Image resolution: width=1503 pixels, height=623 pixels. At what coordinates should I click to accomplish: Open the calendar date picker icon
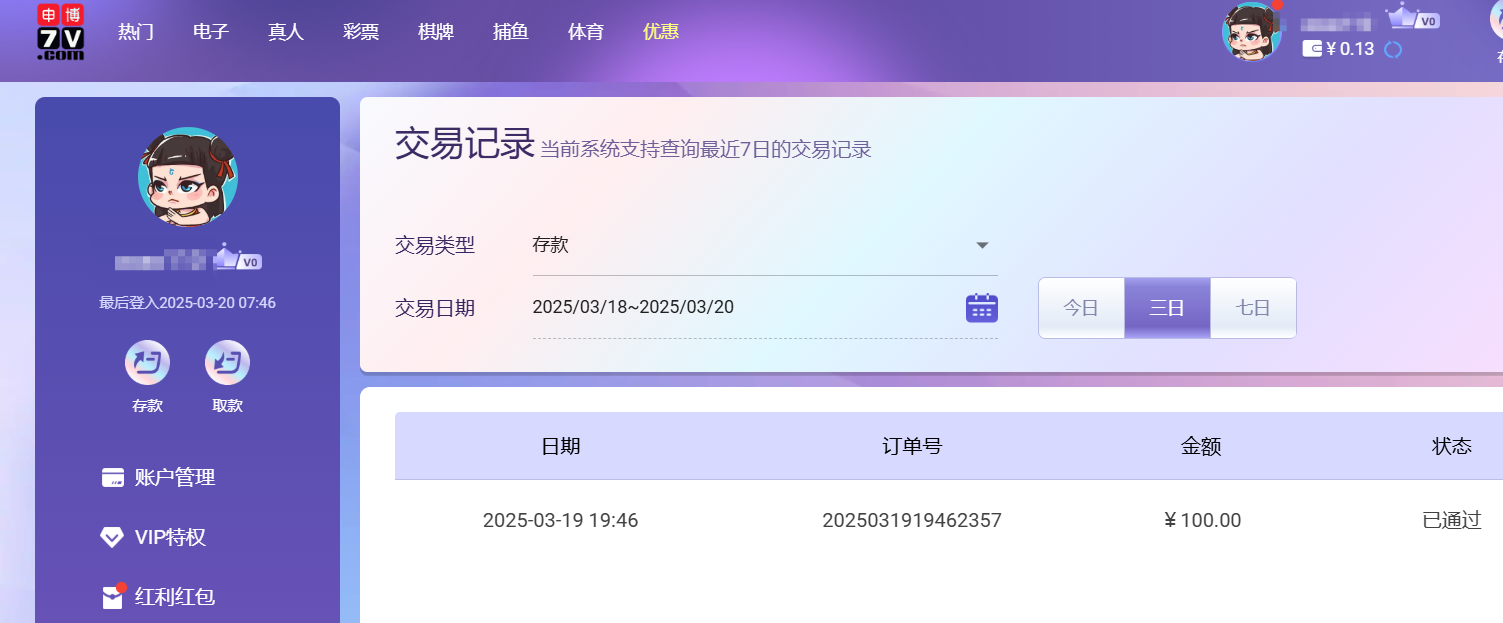pyautogui.click(x=981, y=308)
